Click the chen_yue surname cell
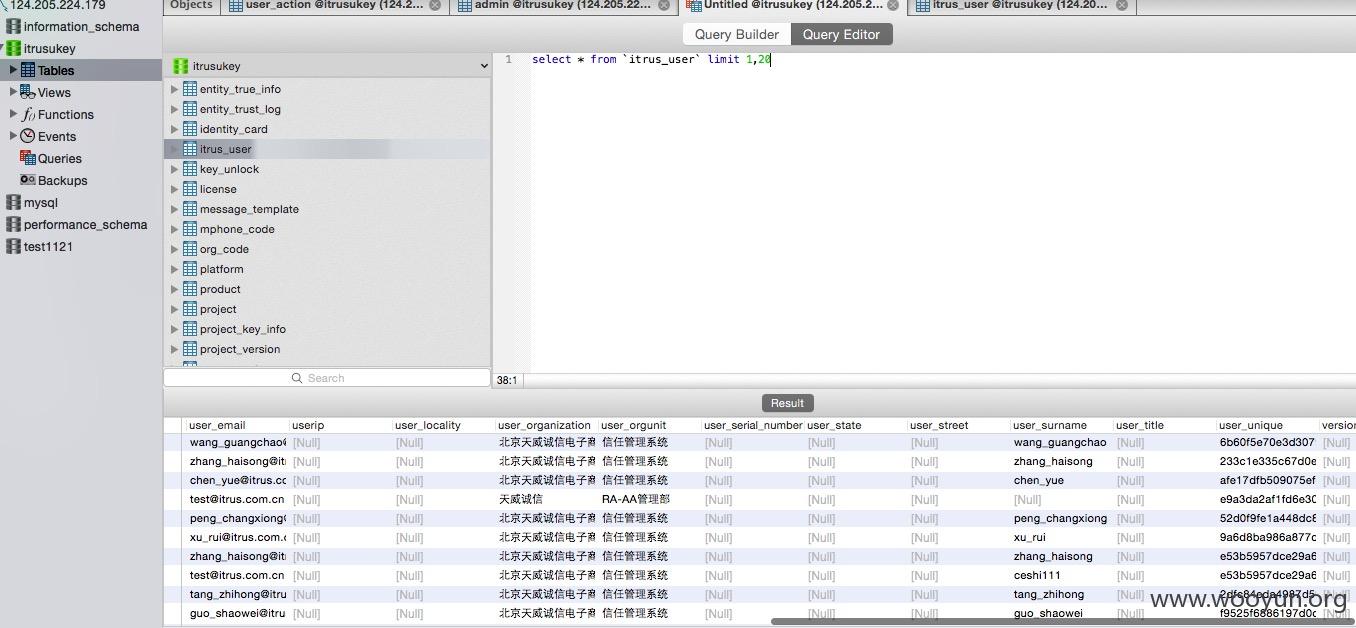Viewport: 1356px width, 628px height. (1061, 480)
